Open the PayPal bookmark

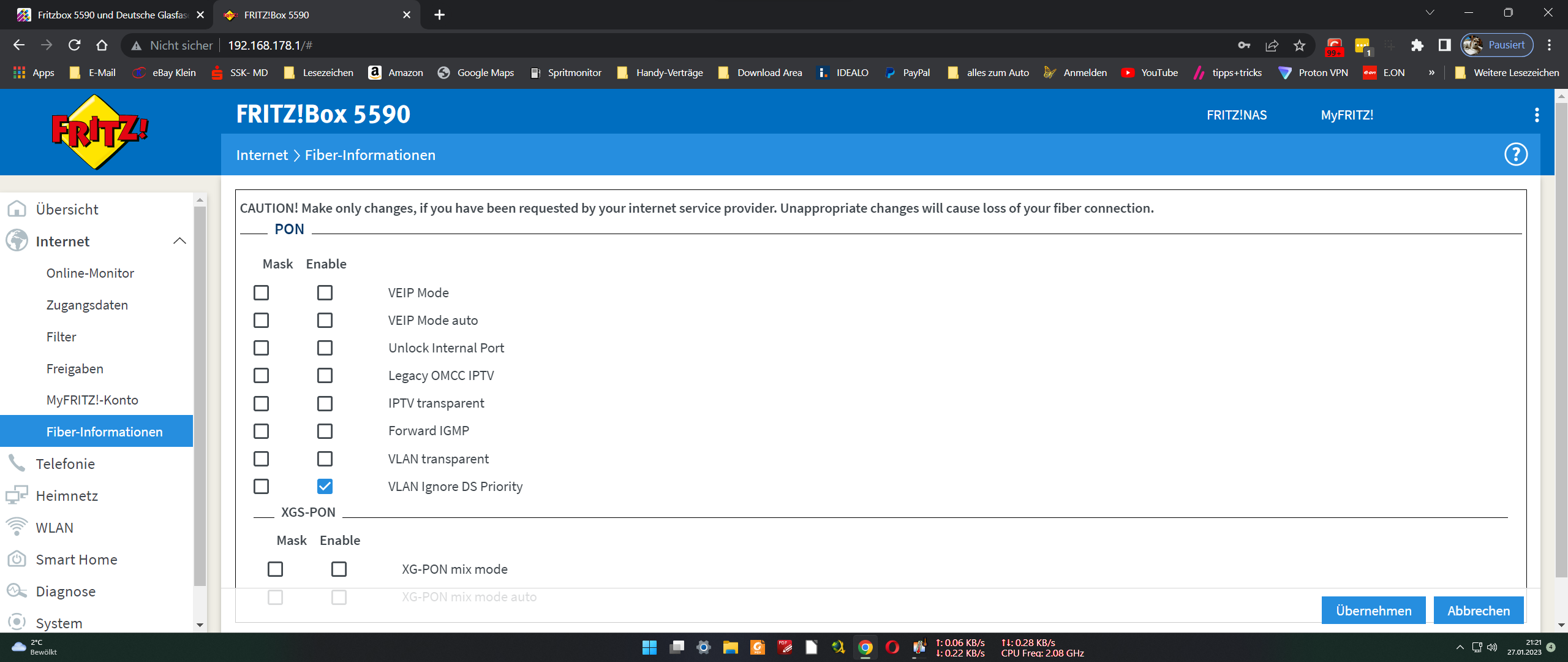pos(907,73)
